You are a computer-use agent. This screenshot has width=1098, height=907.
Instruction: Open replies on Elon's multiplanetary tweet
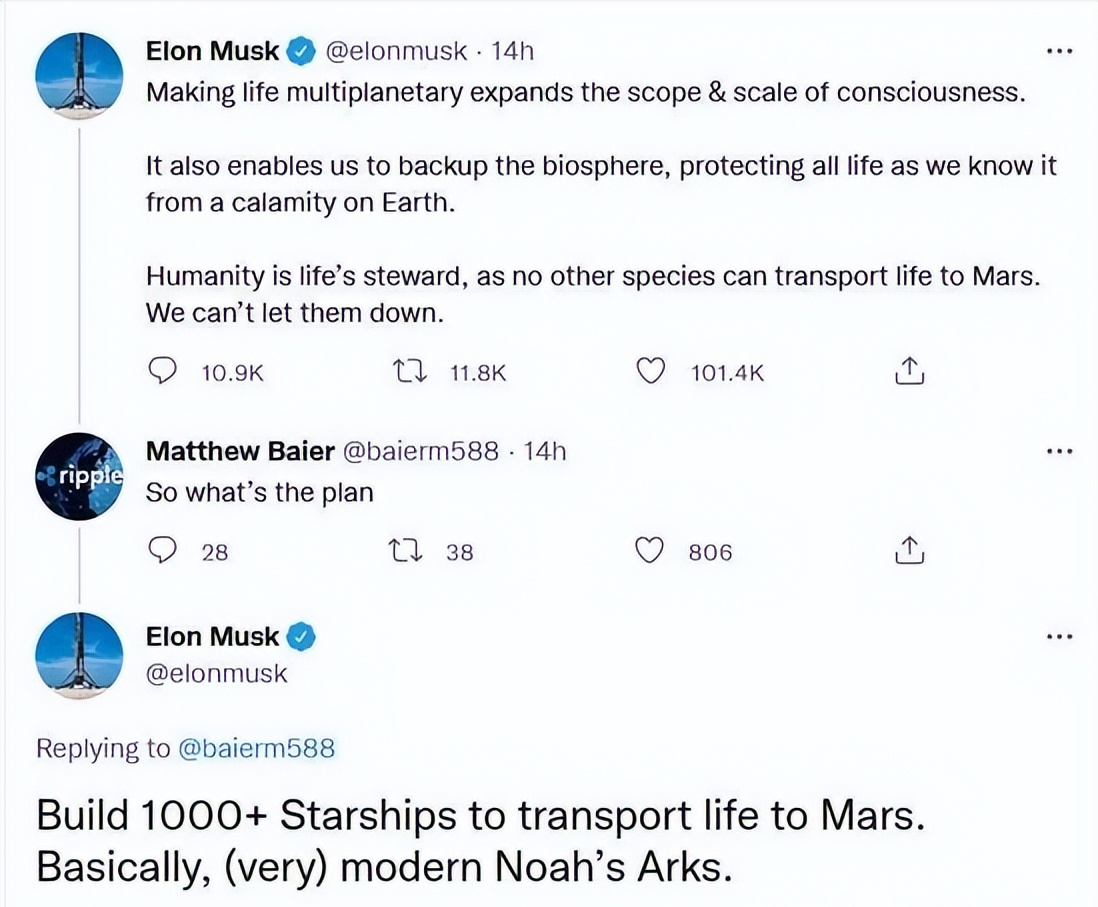pos(162,371)
